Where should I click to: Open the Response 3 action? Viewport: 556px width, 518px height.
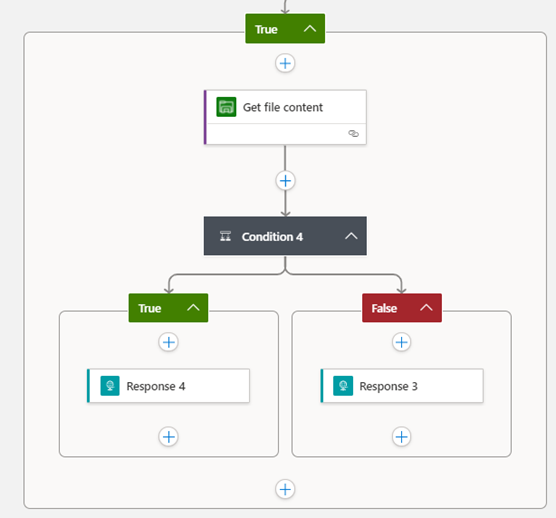tap(402, 386)
